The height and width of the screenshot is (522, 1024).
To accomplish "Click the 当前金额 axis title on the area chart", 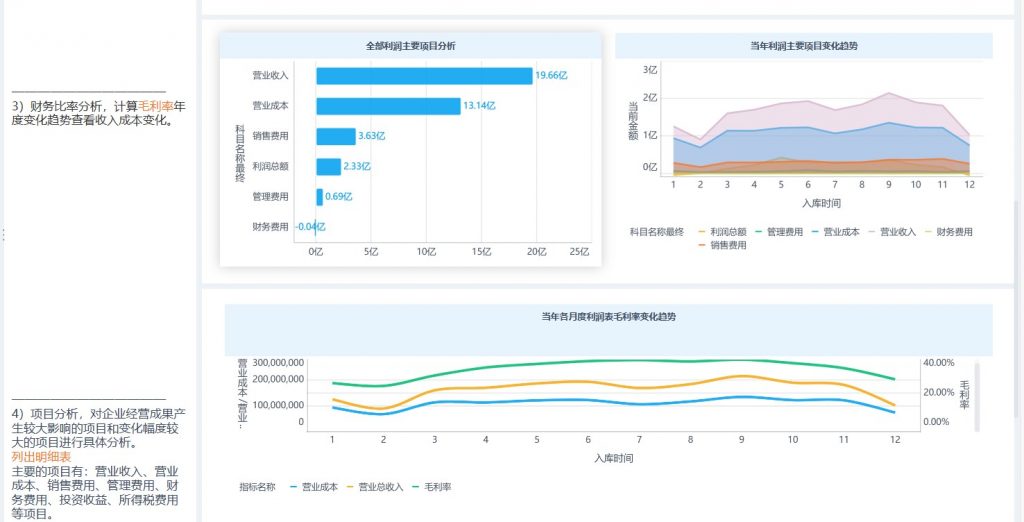I will [633, 121].
